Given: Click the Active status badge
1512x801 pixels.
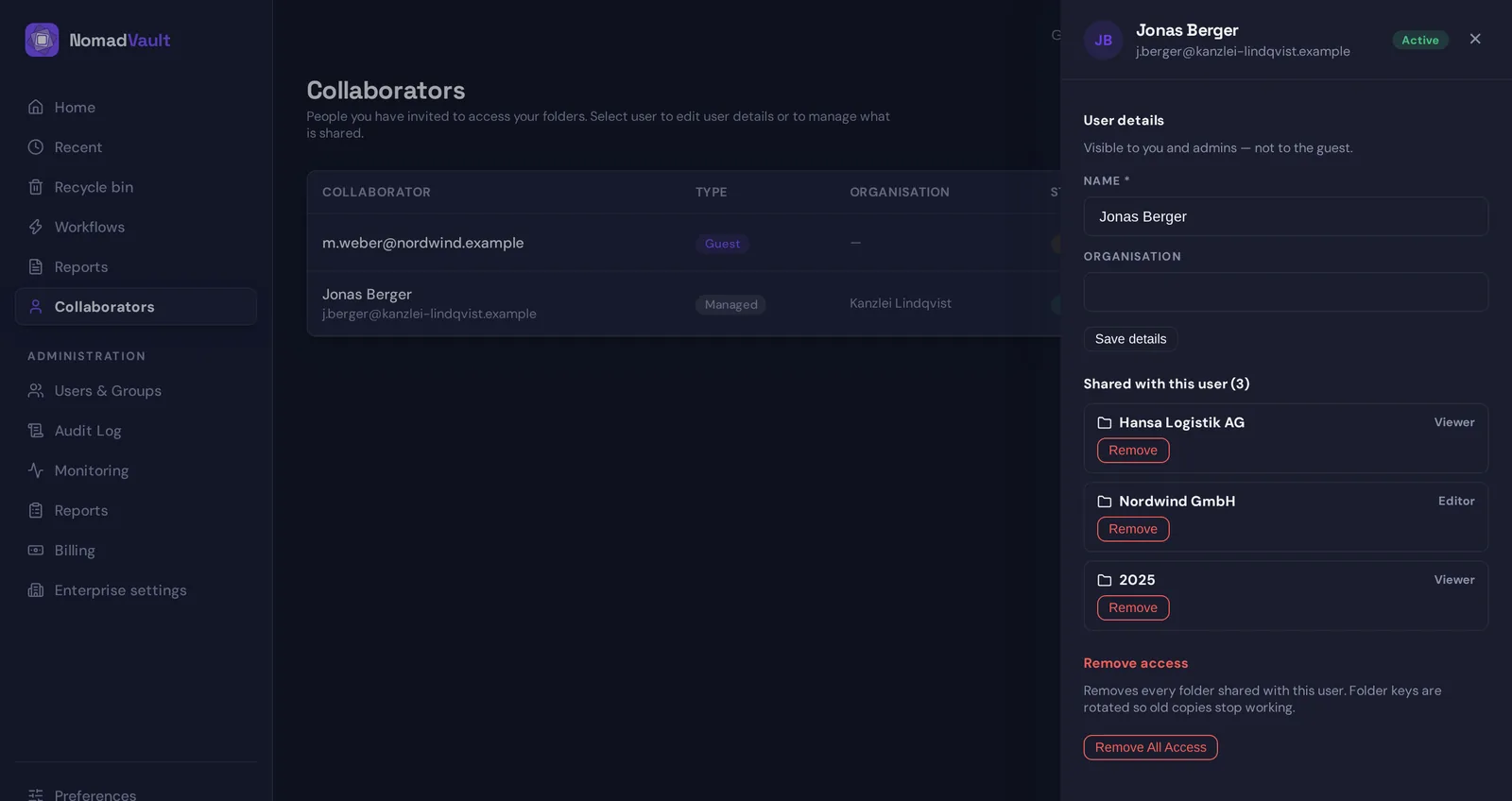Looking at the screenshot, I should pyautogui.click(x=1419, y=40).
